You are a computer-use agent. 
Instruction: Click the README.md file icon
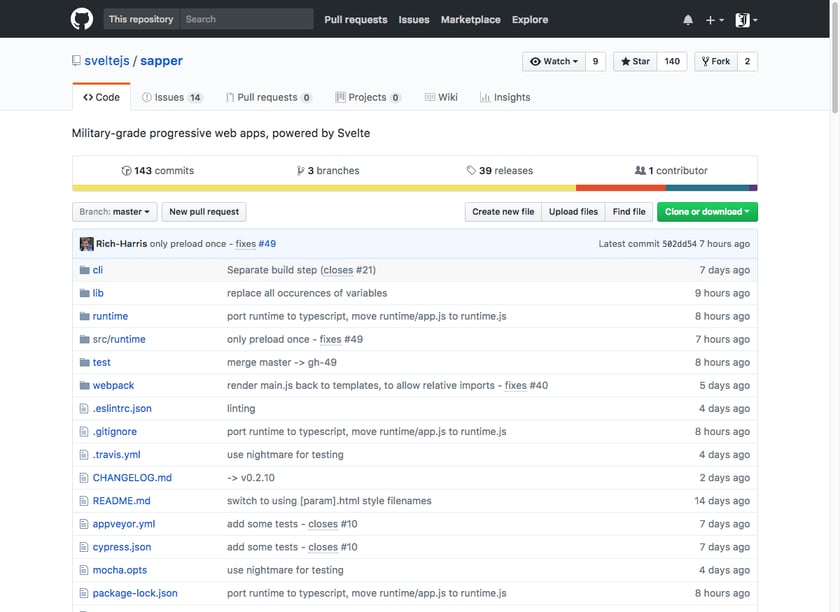click(84, 501)
